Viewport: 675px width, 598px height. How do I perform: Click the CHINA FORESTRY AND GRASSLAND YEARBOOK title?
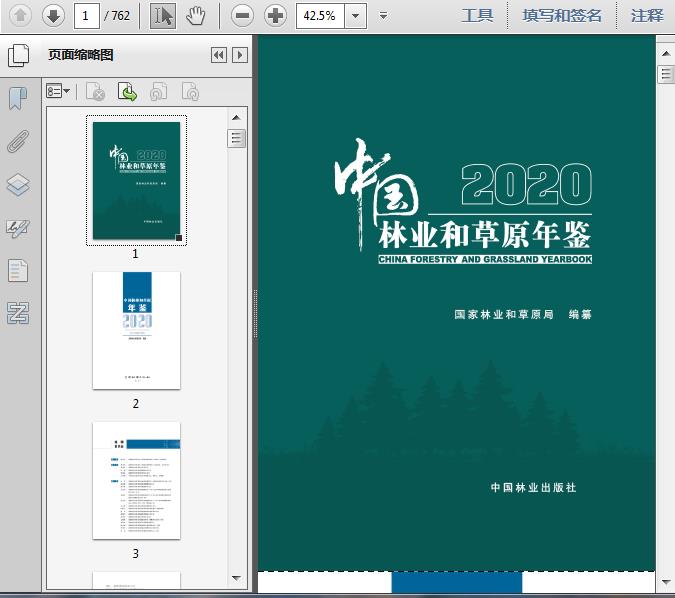(485, 259)
